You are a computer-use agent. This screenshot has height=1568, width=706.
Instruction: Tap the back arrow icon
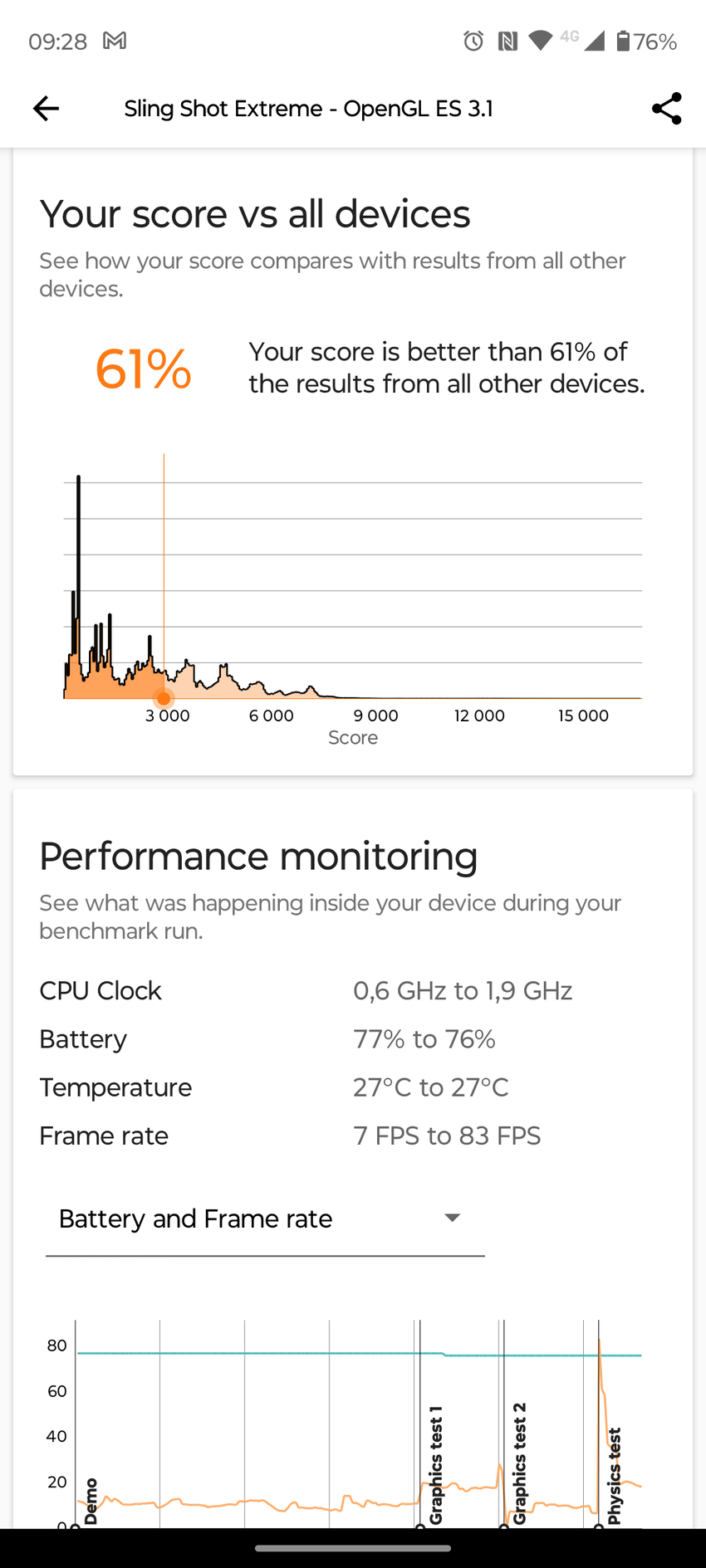[47, 109]
